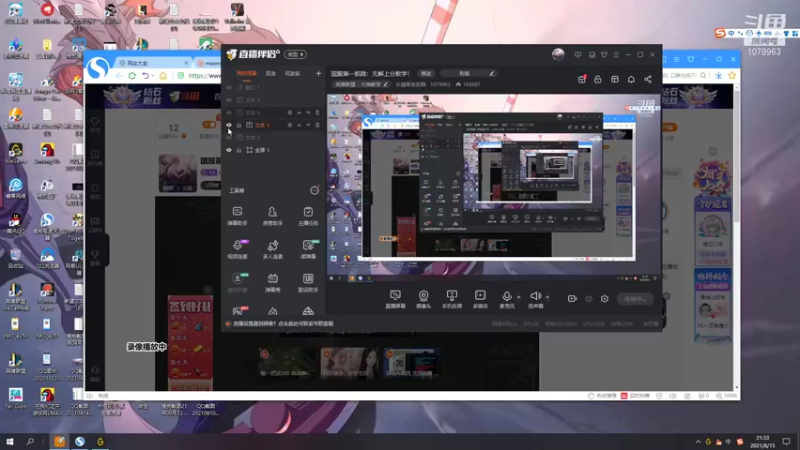Open the 弹幕秀 tool
The height and width of the screenshot is (450, 800).
pos(272,282)
